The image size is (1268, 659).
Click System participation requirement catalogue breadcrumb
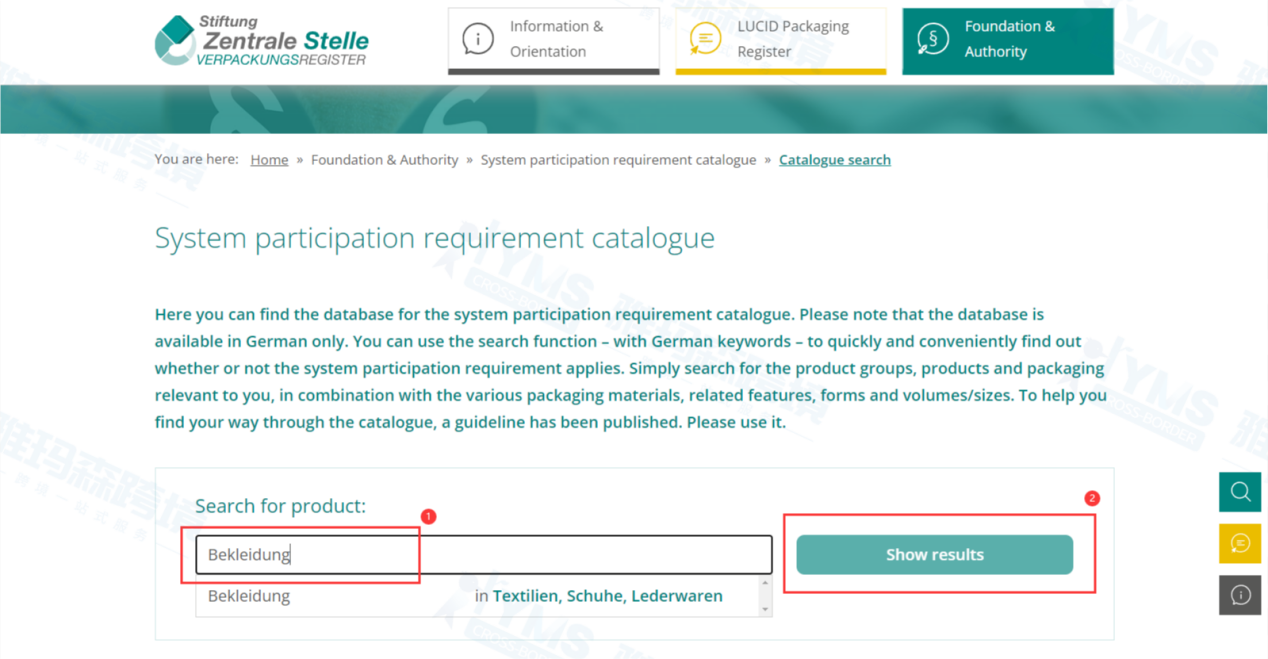(618, 160)
